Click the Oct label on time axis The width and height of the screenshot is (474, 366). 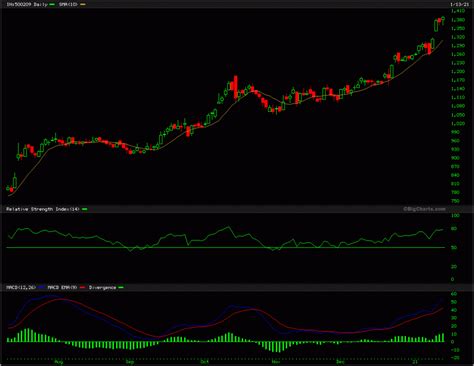(204, 362)
